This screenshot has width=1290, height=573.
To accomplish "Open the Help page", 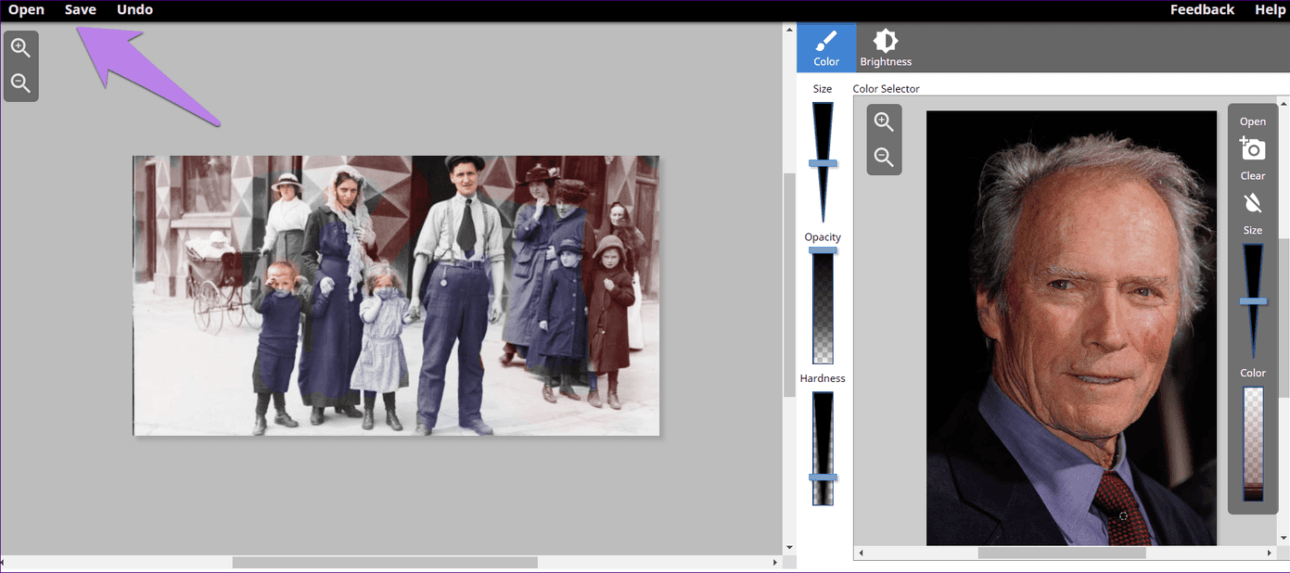I will (x=1270, y=10).
